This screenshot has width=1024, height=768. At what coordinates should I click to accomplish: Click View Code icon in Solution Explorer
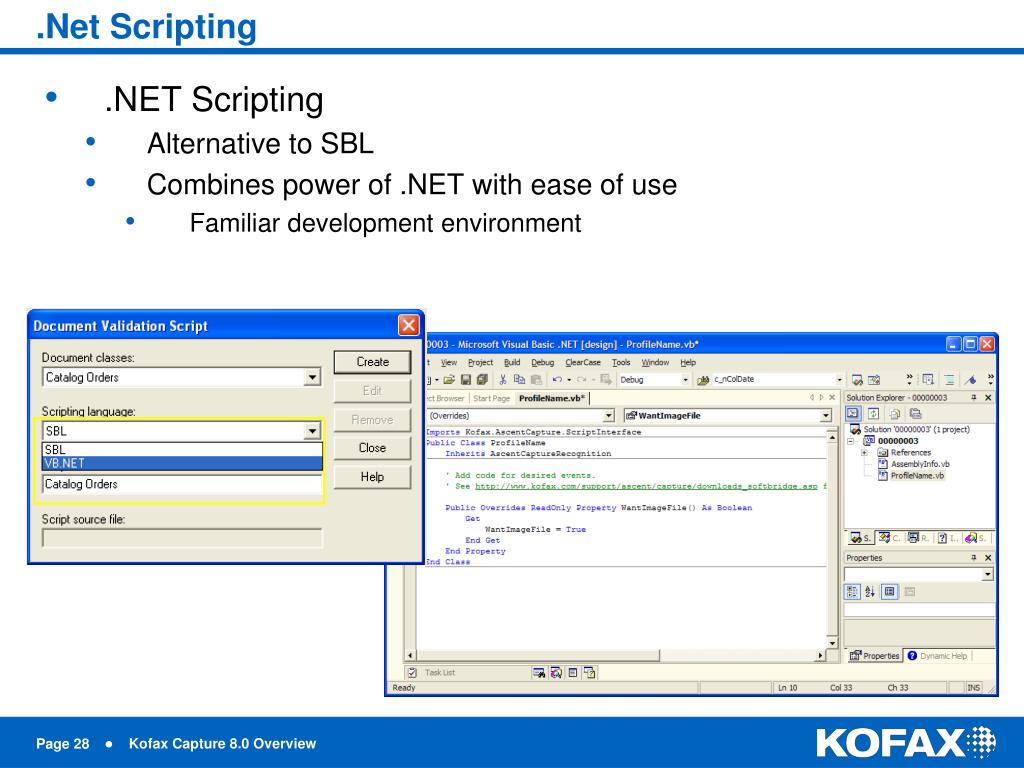click(x=853, y=413)
